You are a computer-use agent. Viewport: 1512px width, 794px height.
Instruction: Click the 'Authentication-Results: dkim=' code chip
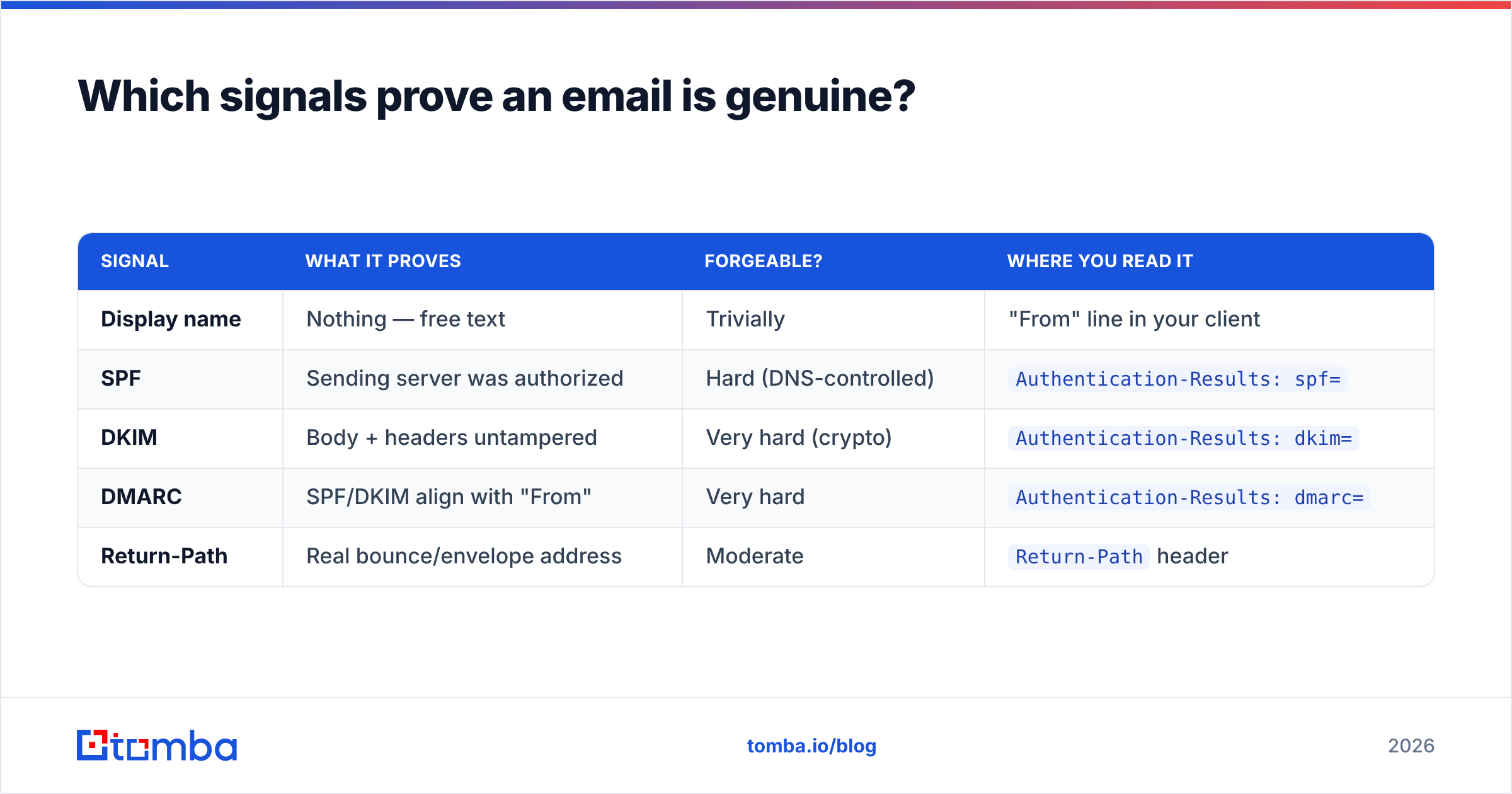click(1184, 439)
